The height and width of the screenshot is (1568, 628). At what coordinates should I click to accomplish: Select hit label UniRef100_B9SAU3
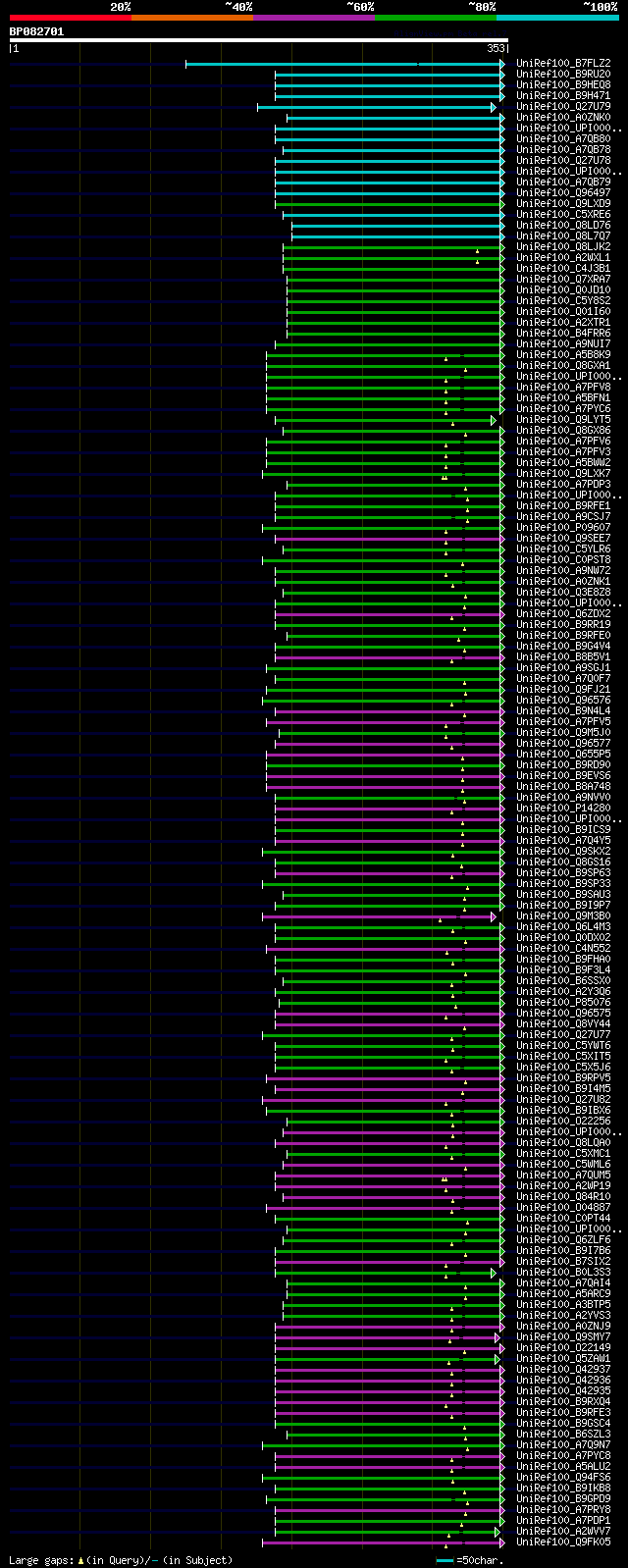click(x=563, y=895)
